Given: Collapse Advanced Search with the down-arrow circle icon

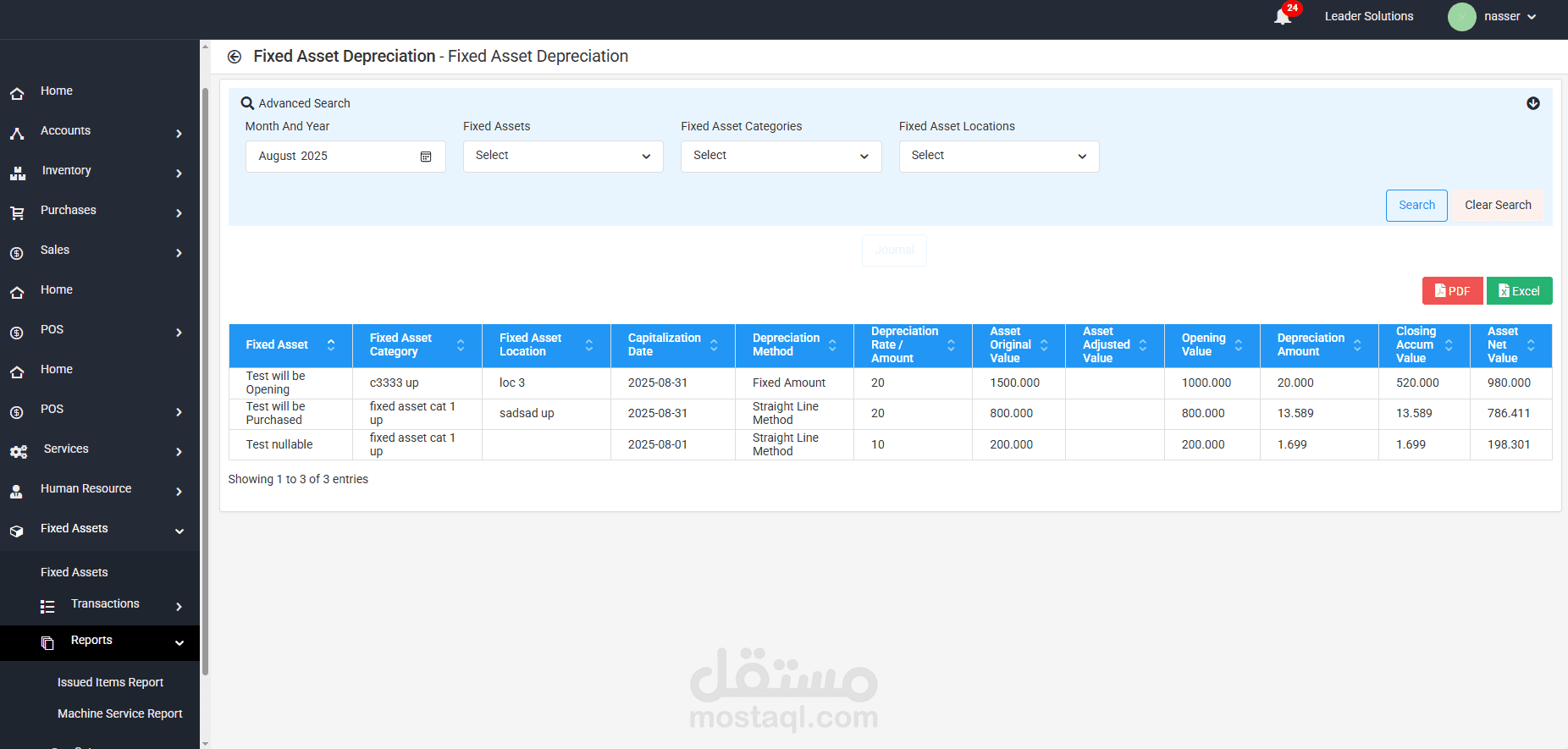Looking at the screenshot, I should click(x=1533, y=103).
